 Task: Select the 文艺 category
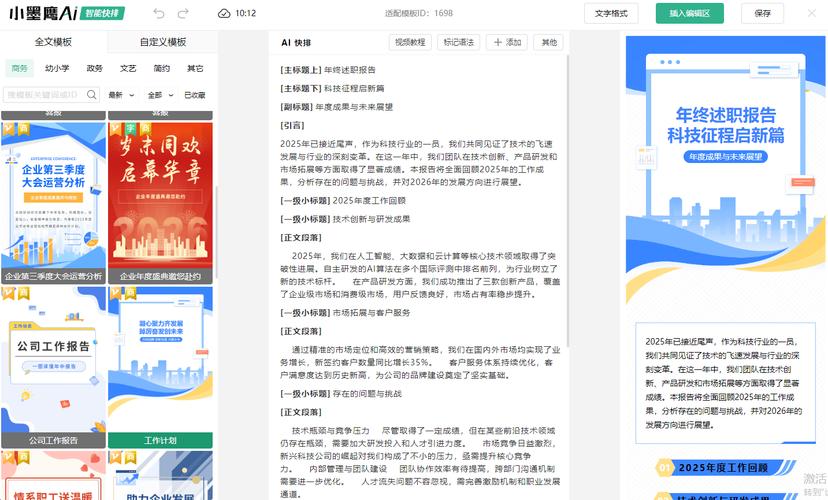(x=128, y=68)
